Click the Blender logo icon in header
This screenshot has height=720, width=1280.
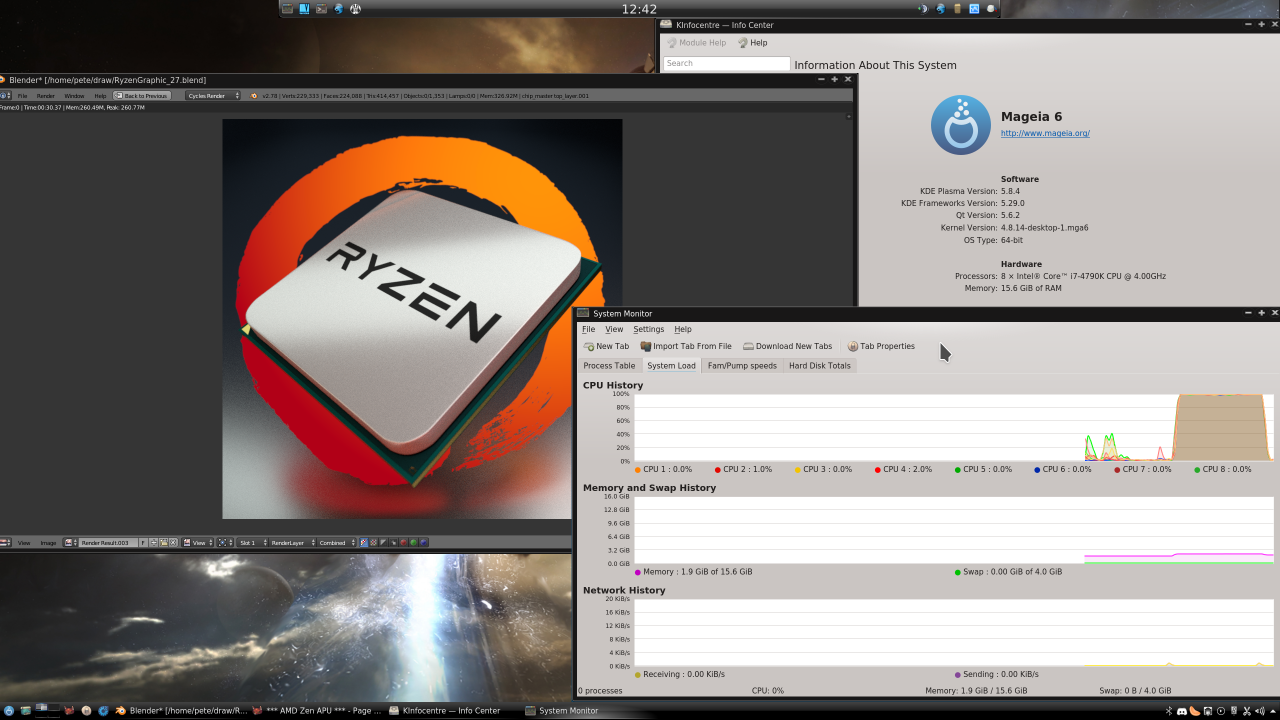[x=254, y=96]
